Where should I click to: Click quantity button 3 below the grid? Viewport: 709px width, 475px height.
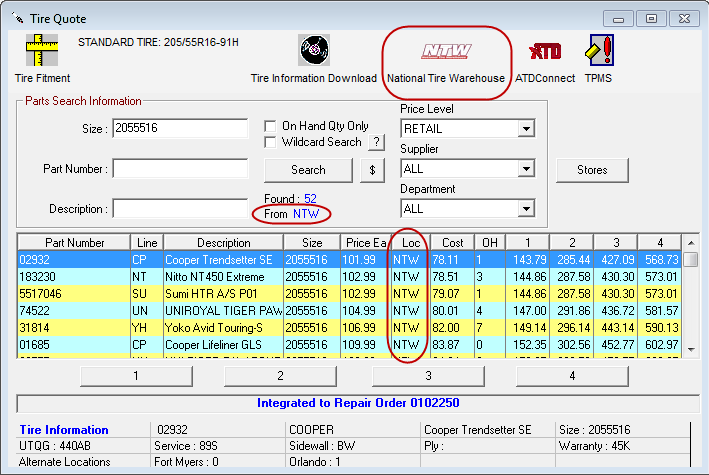pos(428,376)
